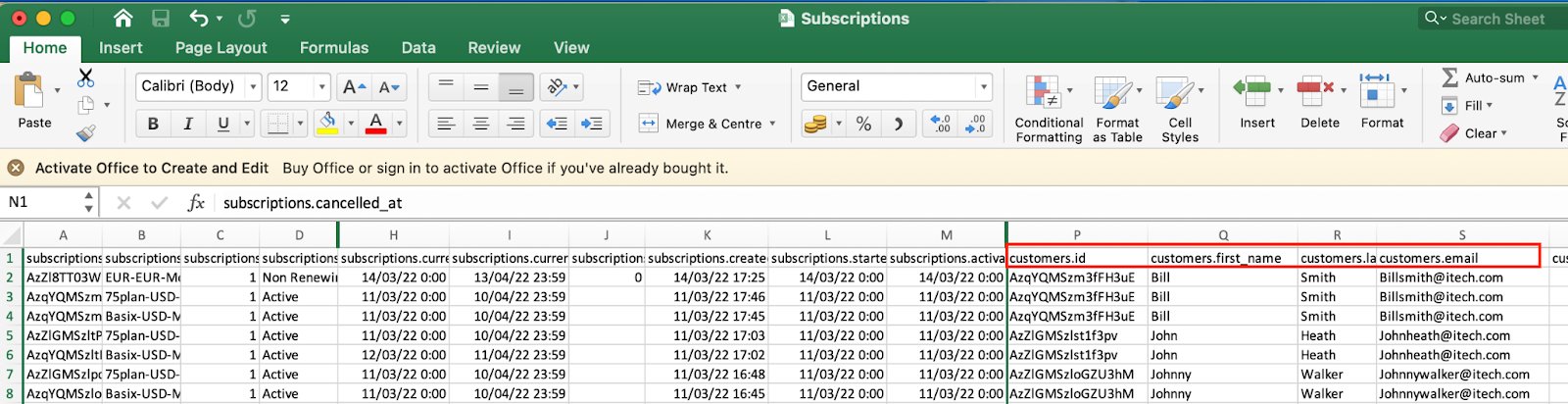Click the Save floppy disk icon

(x=161, y=18)
